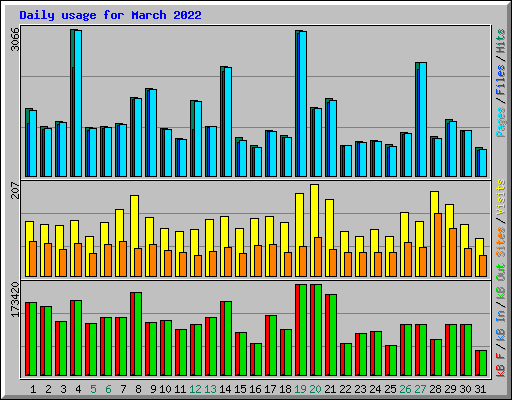This screenshot has width=512, height=400.
Task: Click weekend day label 6
Action: click(x=108, y=389)
